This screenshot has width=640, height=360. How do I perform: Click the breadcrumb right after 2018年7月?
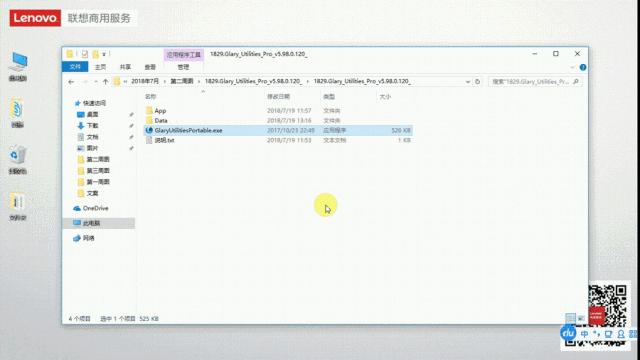tap(182, 81)
